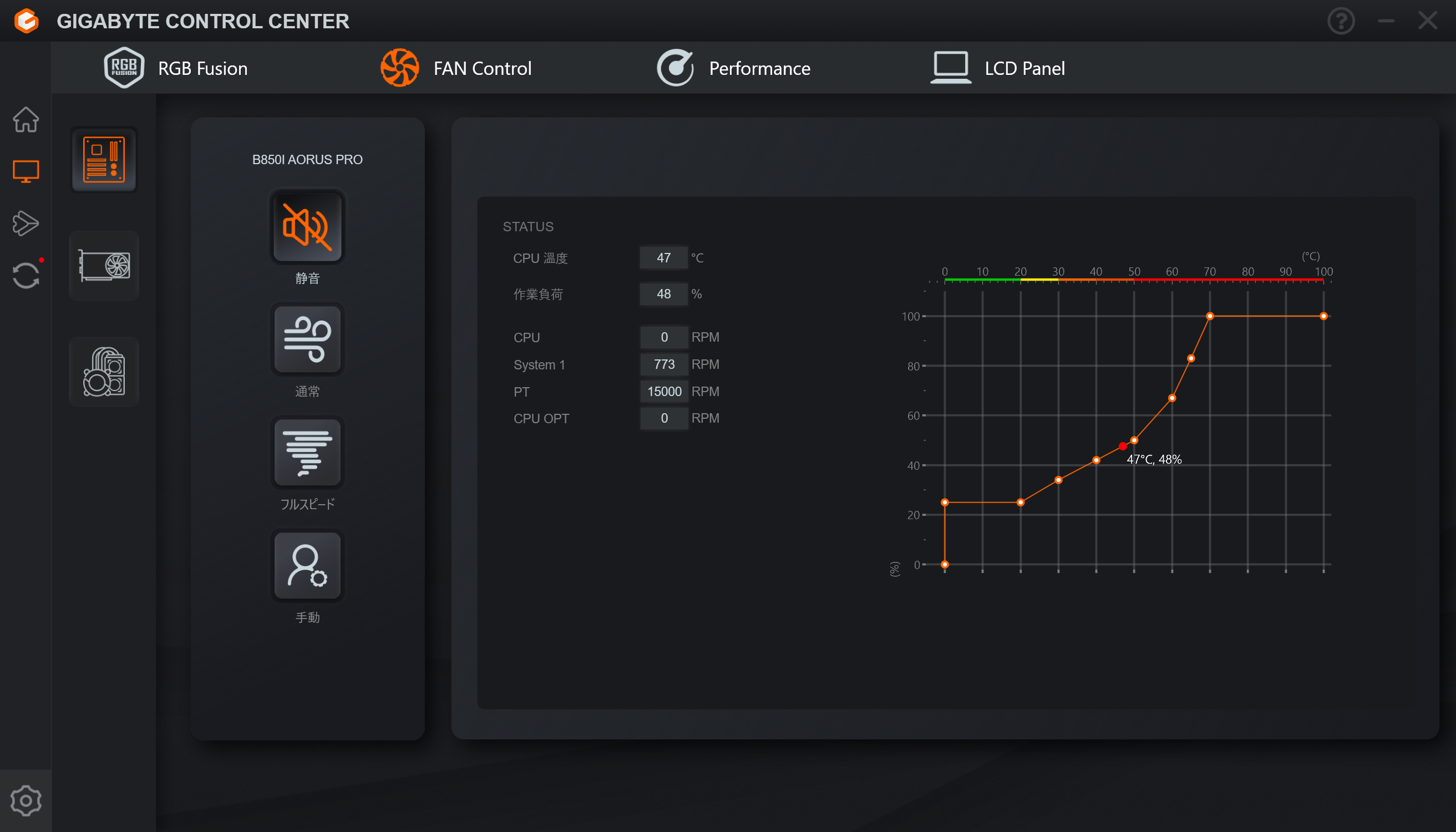Image resolution: width=1456 pixels, height=832 pixels.
Task: Select the motherboard device icon
Action: pyautogui.click(x=104, y=159)
